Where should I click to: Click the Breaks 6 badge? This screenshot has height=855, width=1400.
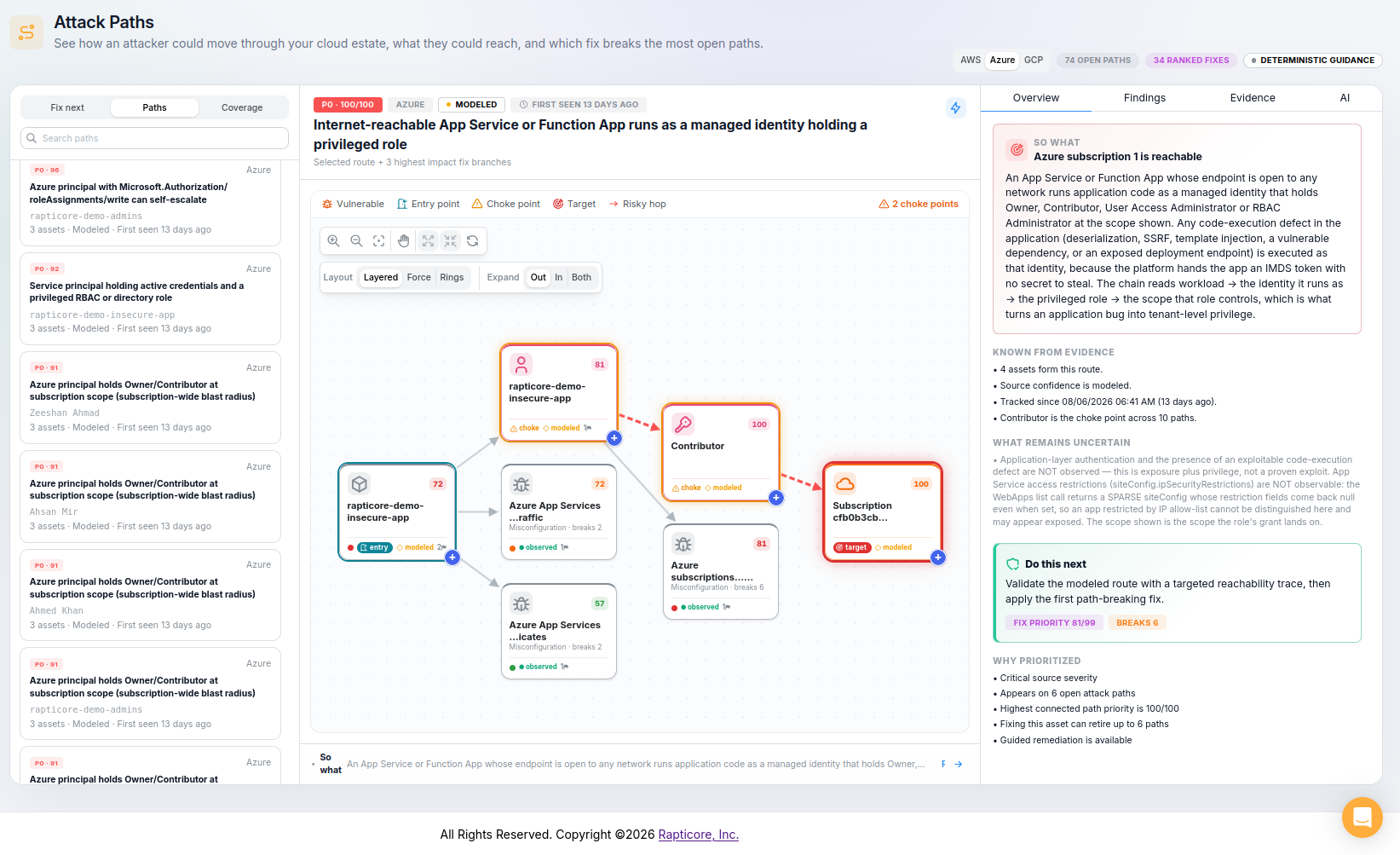coord(1138,623)
